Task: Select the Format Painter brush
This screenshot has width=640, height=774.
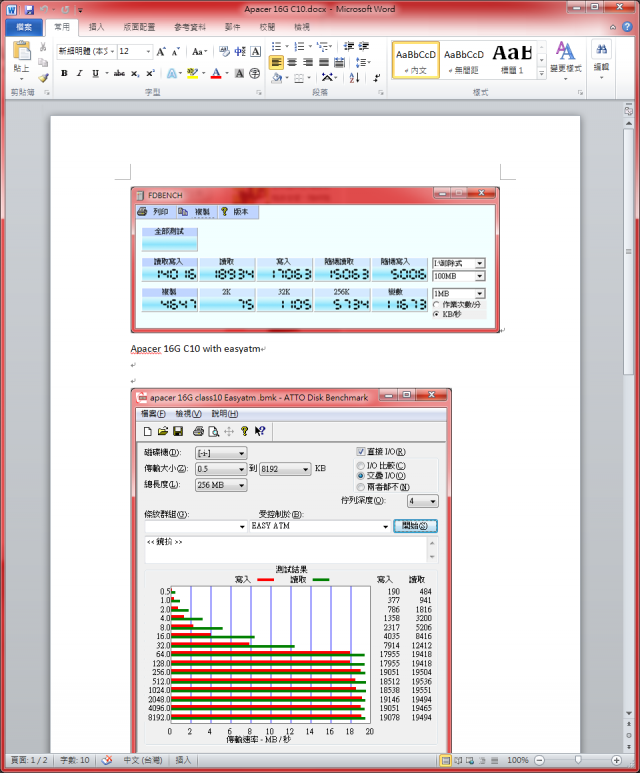Action: click(43, 77)
